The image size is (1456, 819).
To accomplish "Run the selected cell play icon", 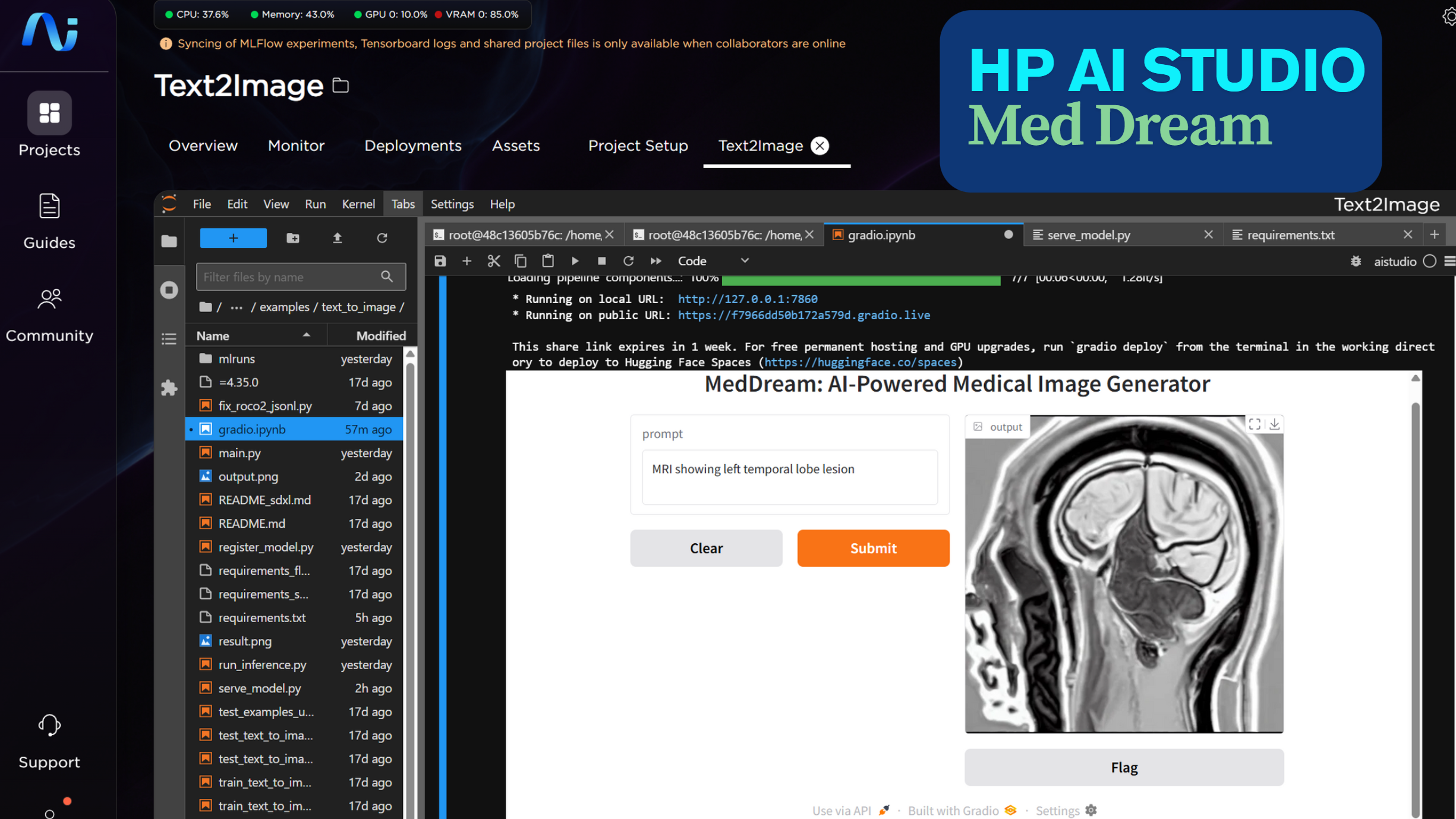I will pos(575,261).
